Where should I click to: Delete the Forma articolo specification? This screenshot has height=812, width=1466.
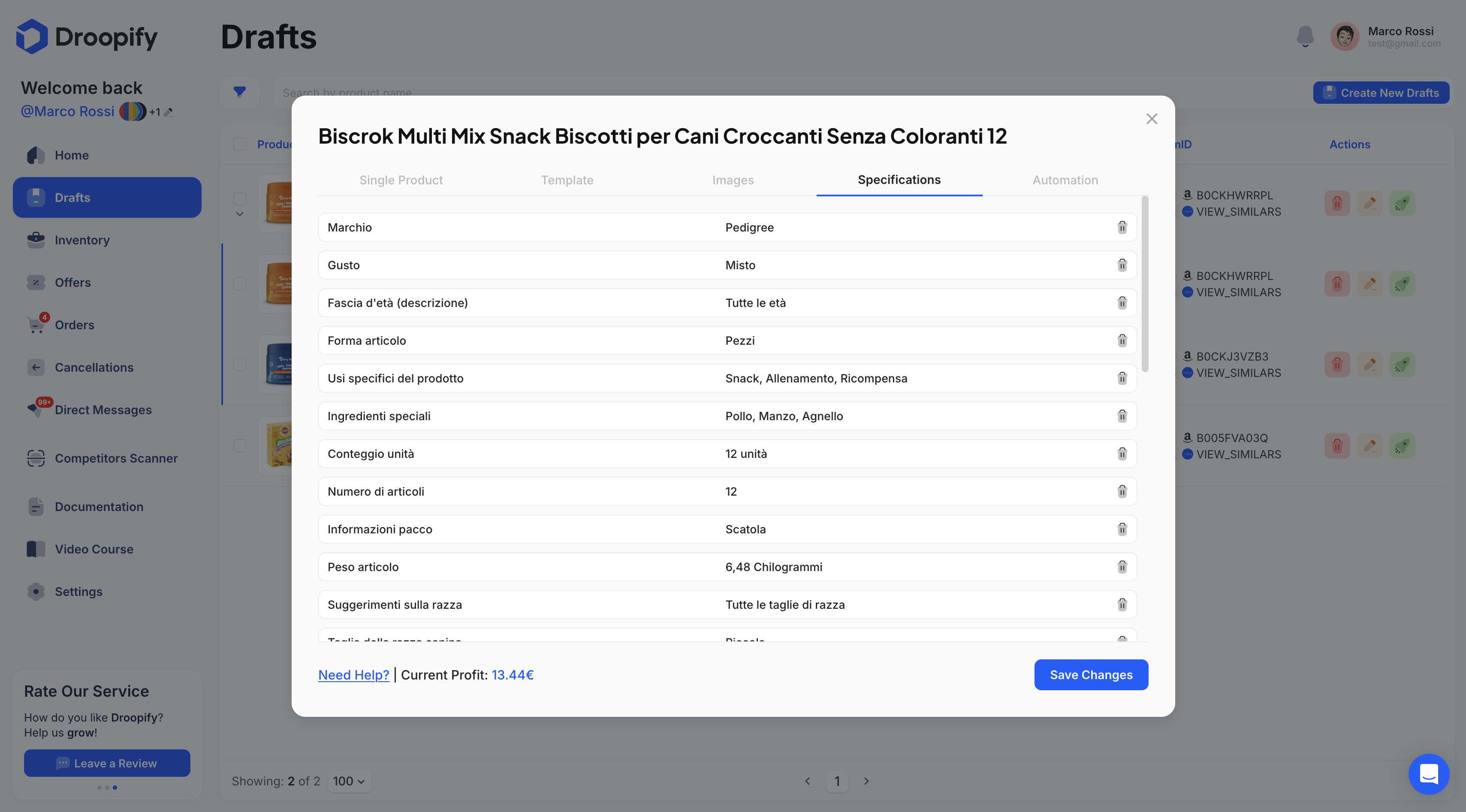[x=1122, y=340]
